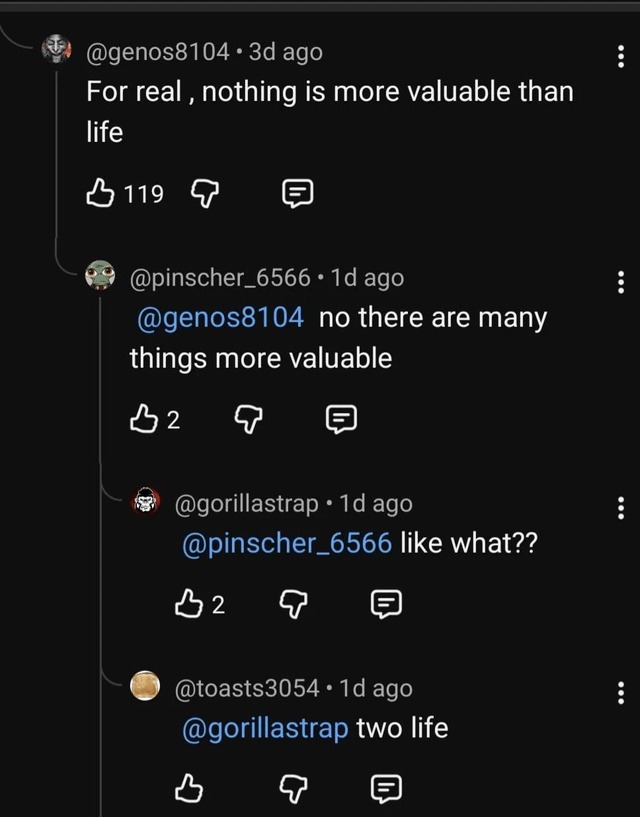Open the three-dot menu on @pinscher_6566's reply

[x=622, y=283]
